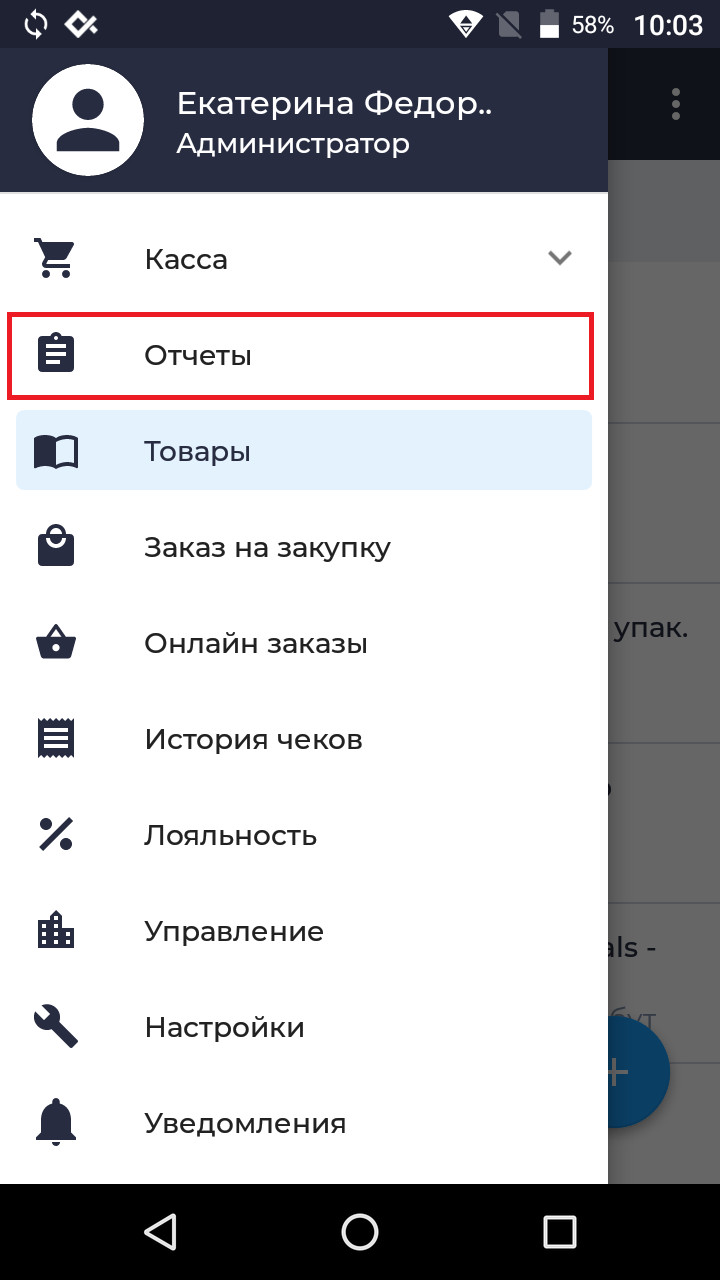Viewport: 720px width, 1280px height.
Task: Tap the shopping bag icon for purchase orders
Action: pyautogui.click(x=56, y=547)
